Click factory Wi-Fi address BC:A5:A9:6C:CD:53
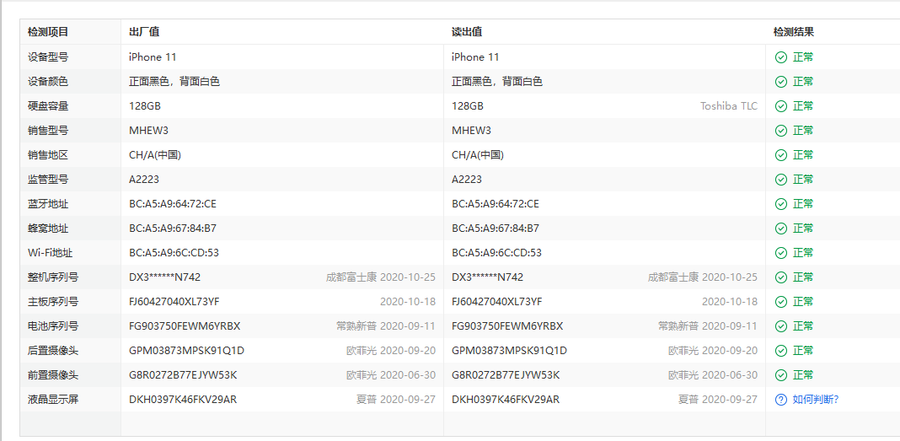The height and width of the screenshot is (441, 900). coord(174,253)
